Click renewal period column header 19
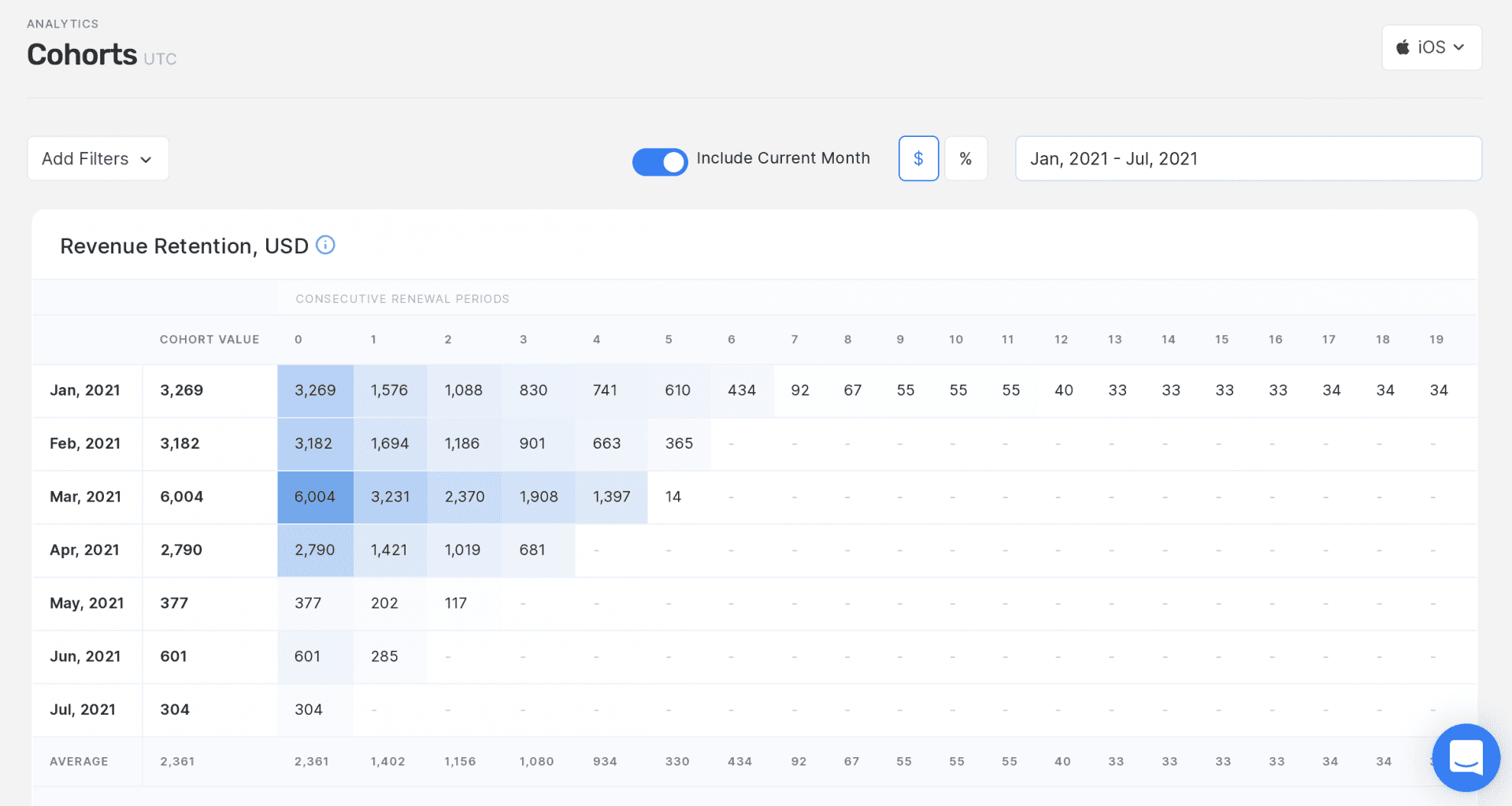The image size is (1512, 806). click(1437, 339)
